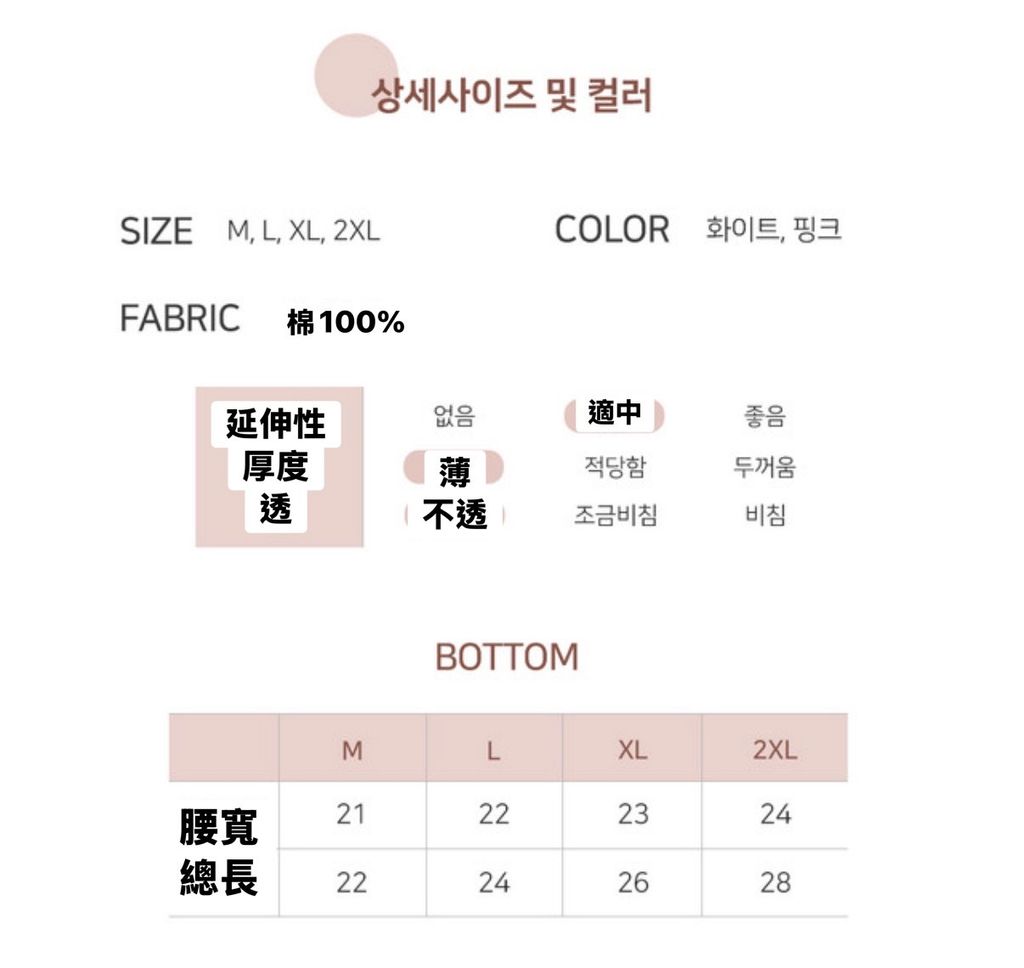Screen dimensions: 1024x968
Task: Choose the 좋음 stretch option
Action: (x=764, y=415)
